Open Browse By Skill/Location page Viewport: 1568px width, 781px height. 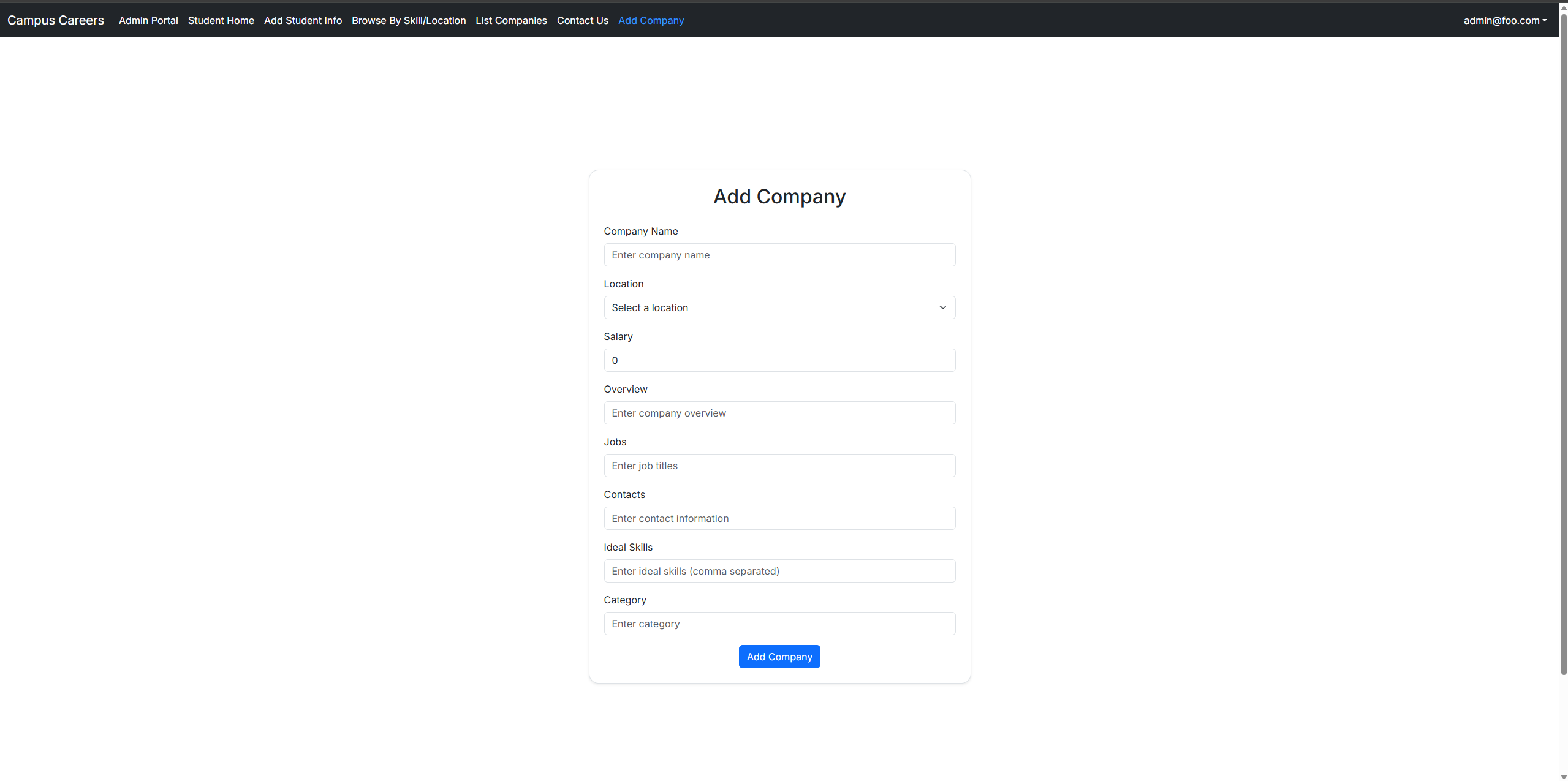409,20
